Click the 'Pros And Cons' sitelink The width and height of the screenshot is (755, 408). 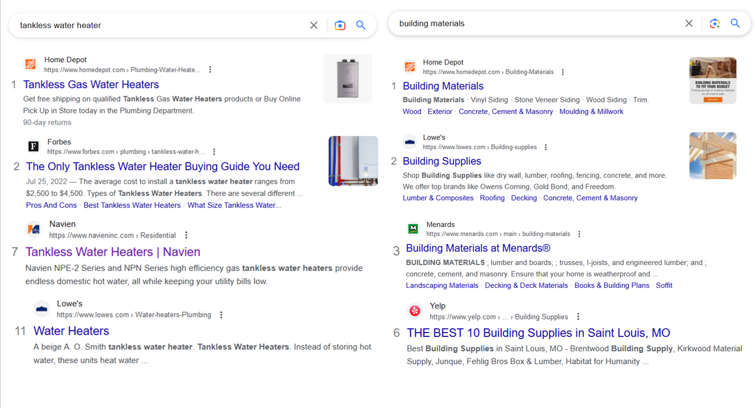tap(51, 205)
